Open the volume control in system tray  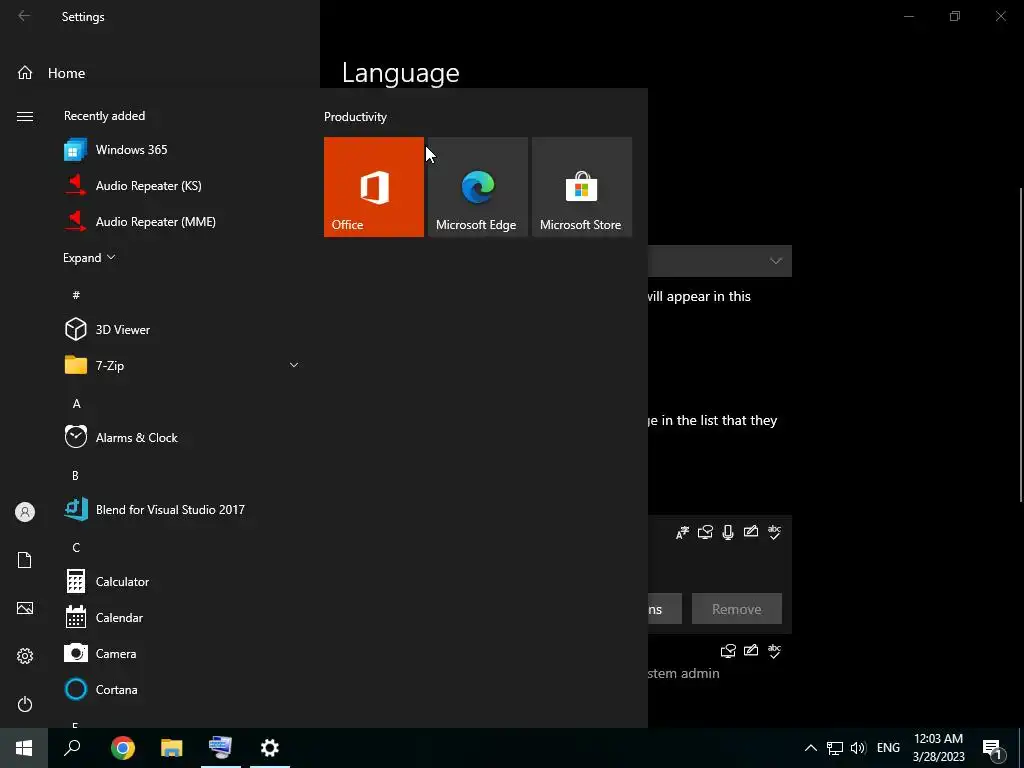pos(858,748)
